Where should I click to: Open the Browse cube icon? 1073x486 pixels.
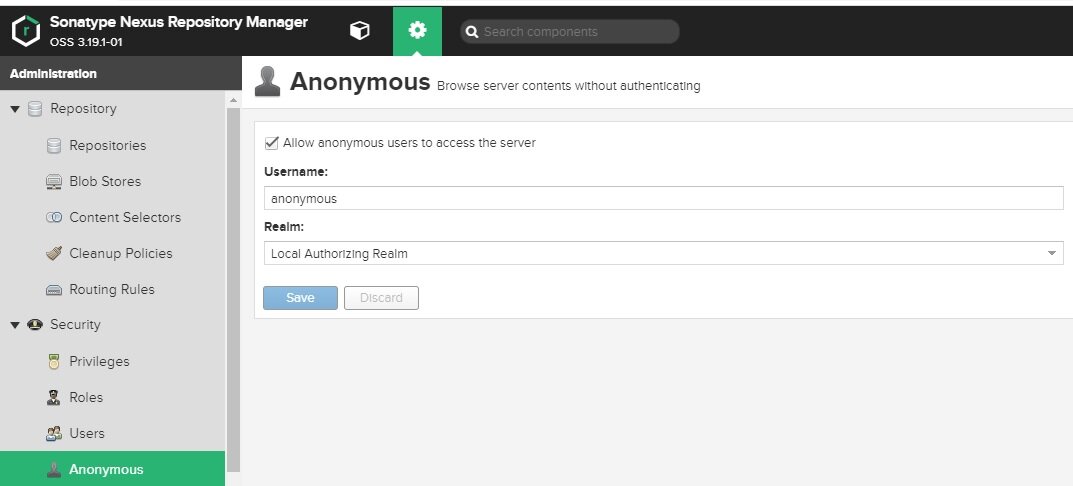pos(359,31)
